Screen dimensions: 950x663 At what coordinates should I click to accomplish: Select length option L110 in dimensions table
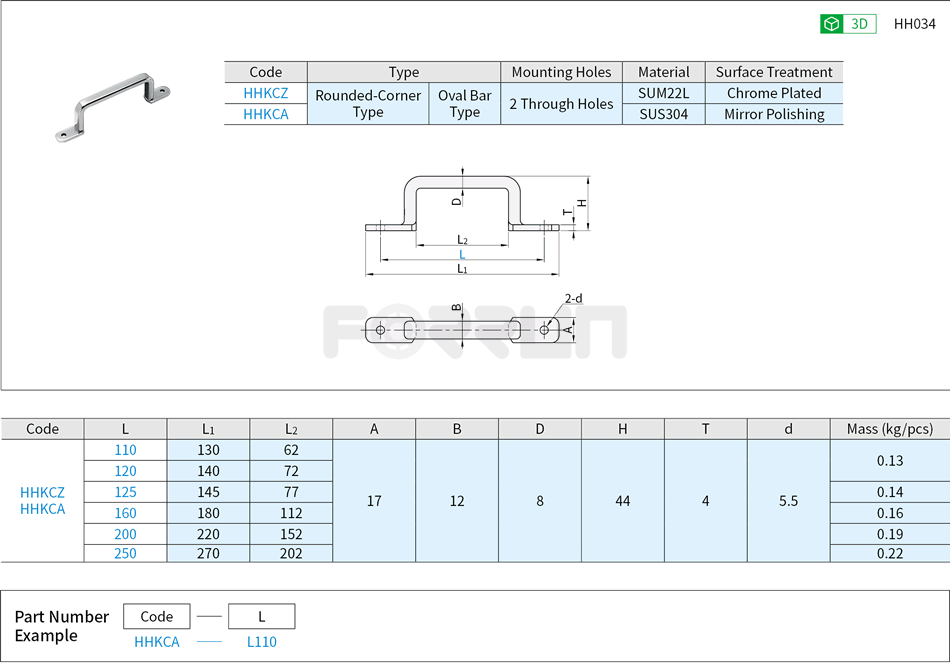click(x=126, y=450)
